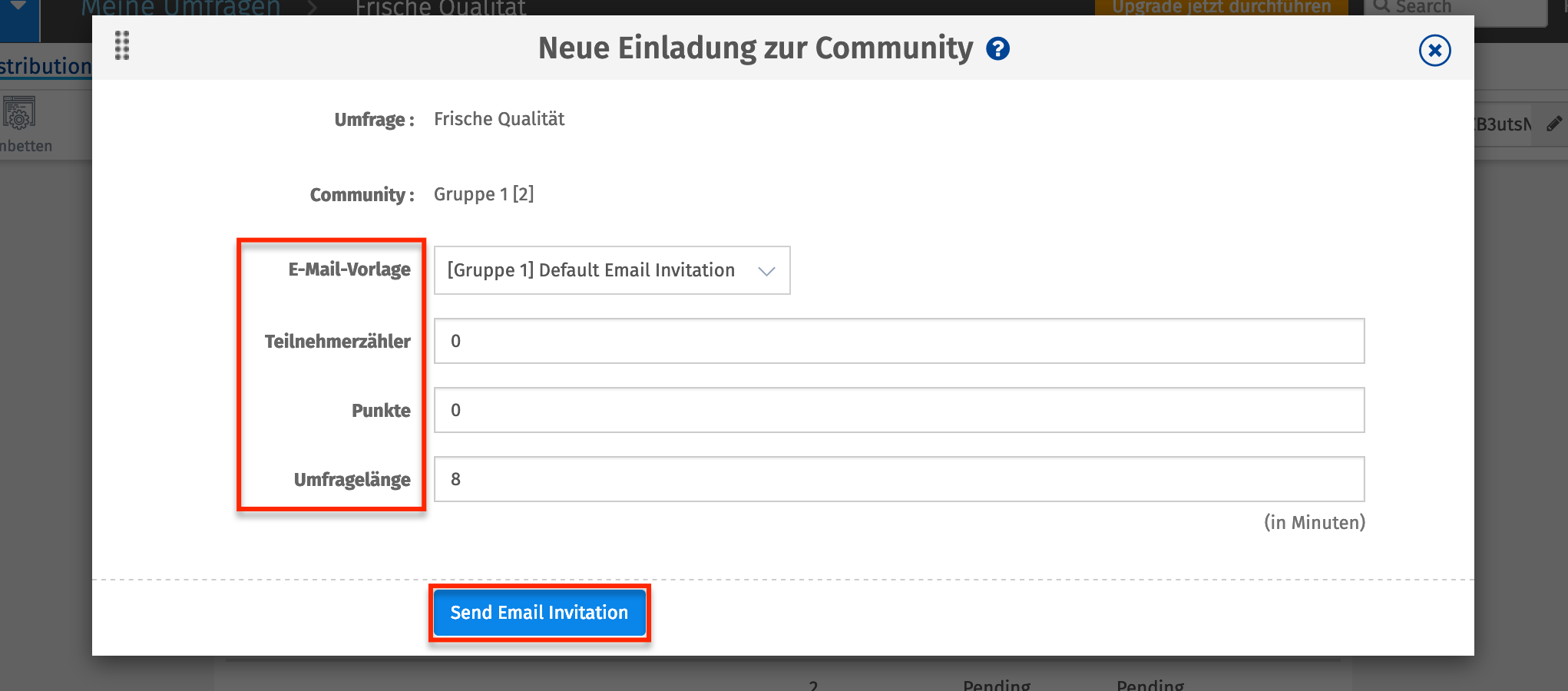This screenshot has height=691, width=1568.
Task: Open the E-Mail-Vorlage template dropdown
Action: [x=610, y=270]
